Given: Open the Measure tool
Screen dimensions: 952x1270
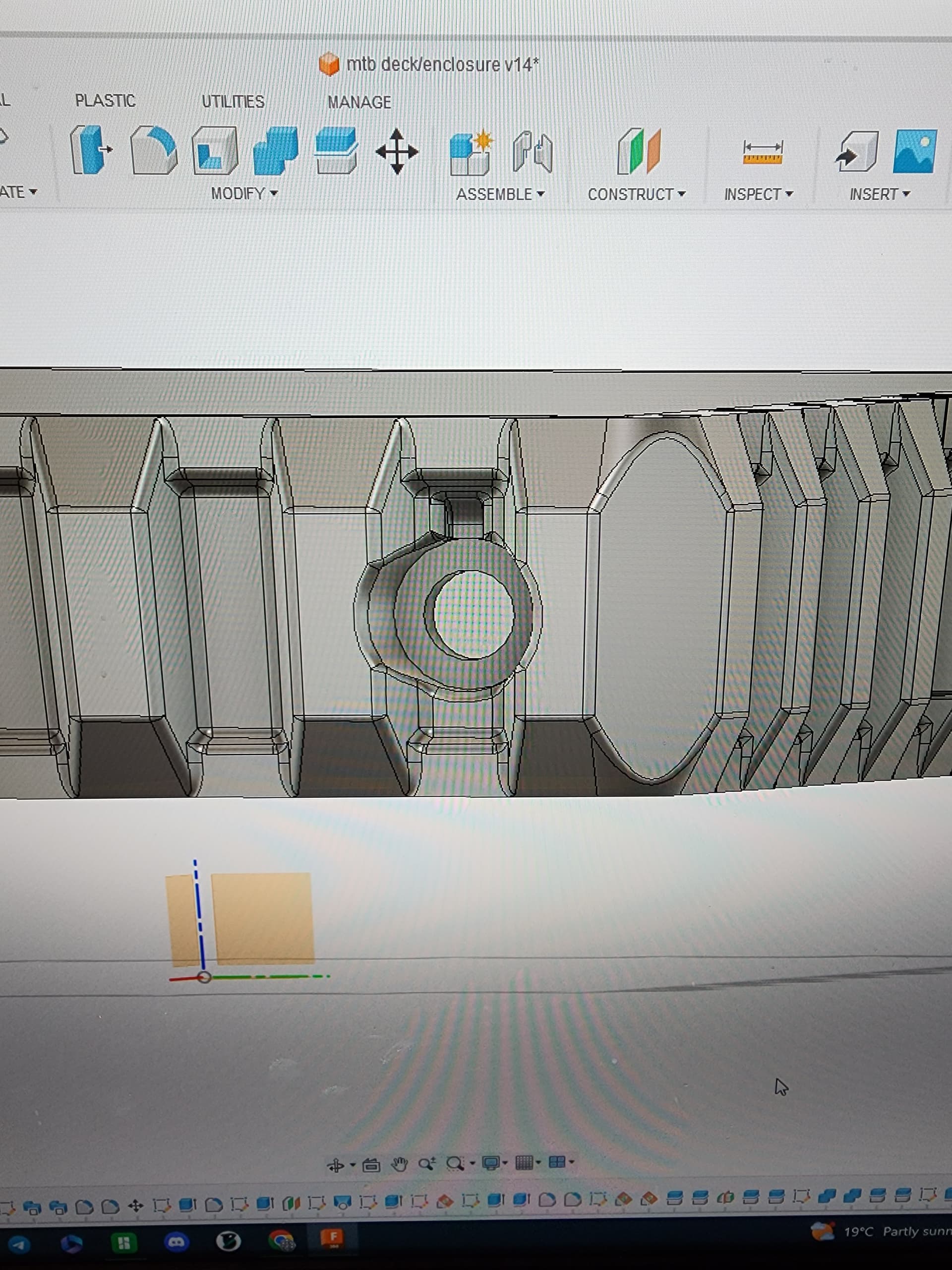Looking at the screenshot, I should tap(762, 153).
